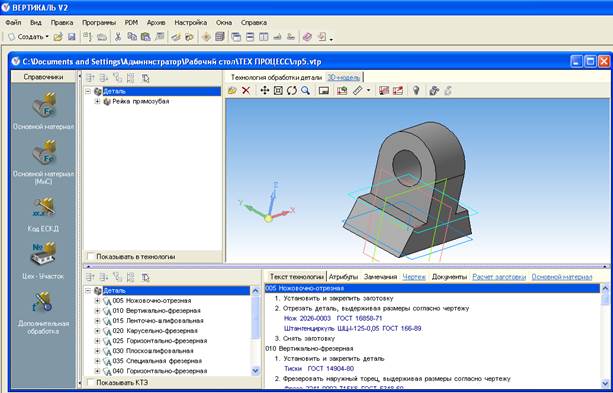Switch to the Текст технологии tab
This screenshot has height=393, width=613.
tap(296, 277)
